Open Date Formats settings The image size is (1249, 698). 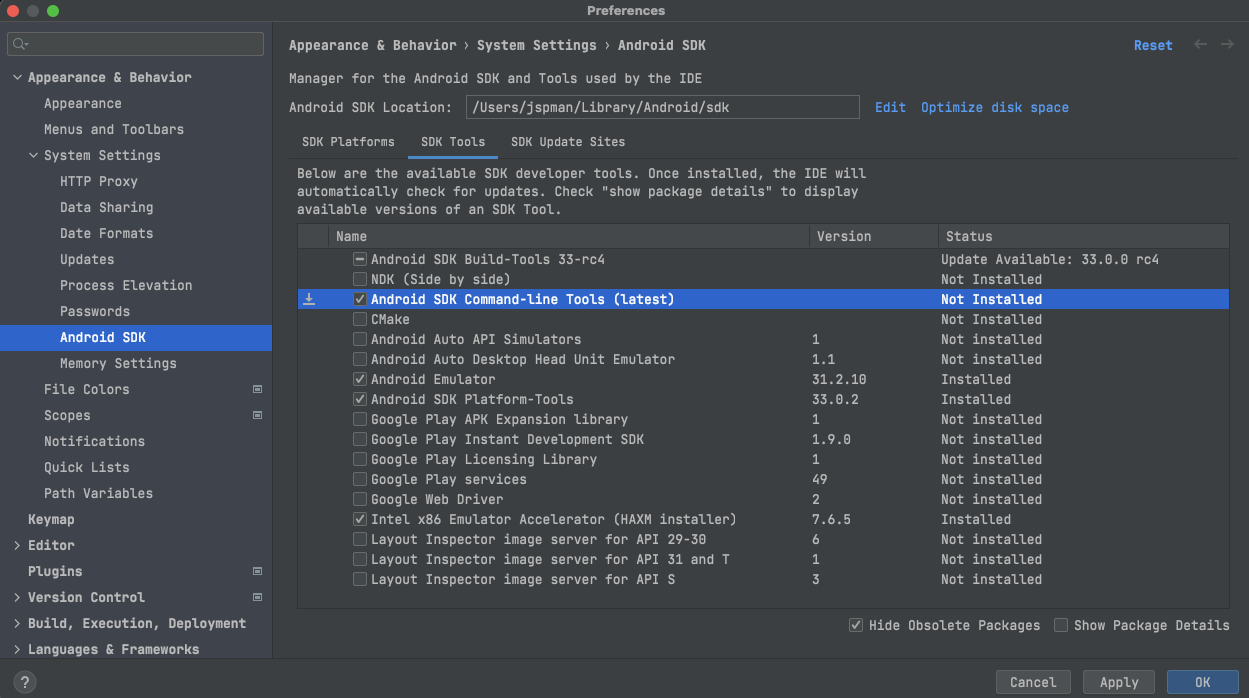[107, 233]
